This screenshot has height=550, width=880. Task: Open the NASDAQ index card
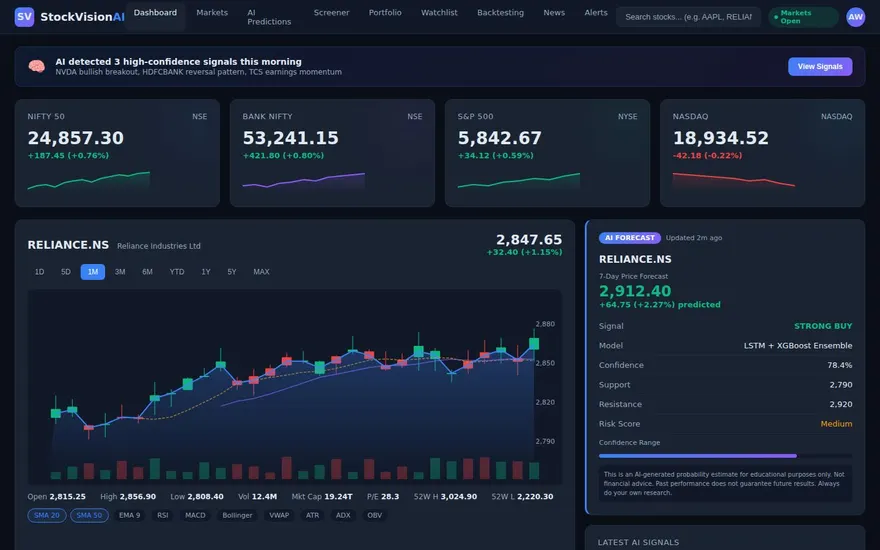click(x=763, y=153)
